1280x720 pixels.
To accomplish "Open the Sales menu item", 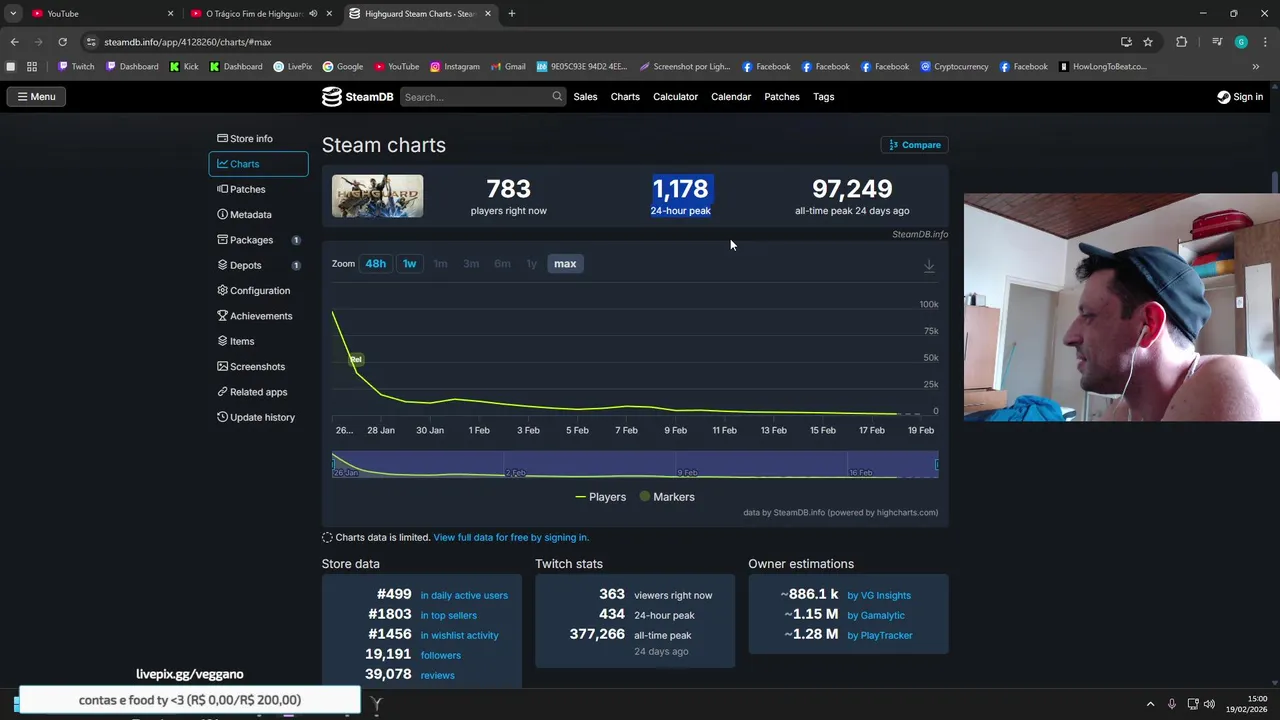I will point(585,97).
